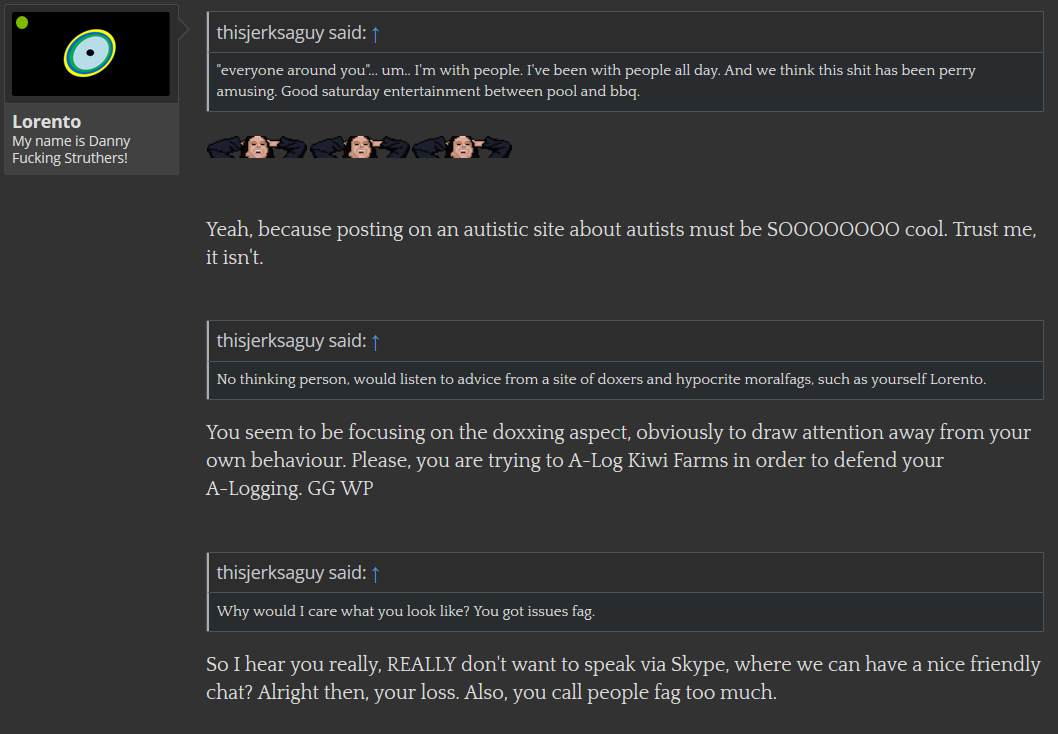
Task: Jump to first quoted post via arrow
Action: [375, 33]
